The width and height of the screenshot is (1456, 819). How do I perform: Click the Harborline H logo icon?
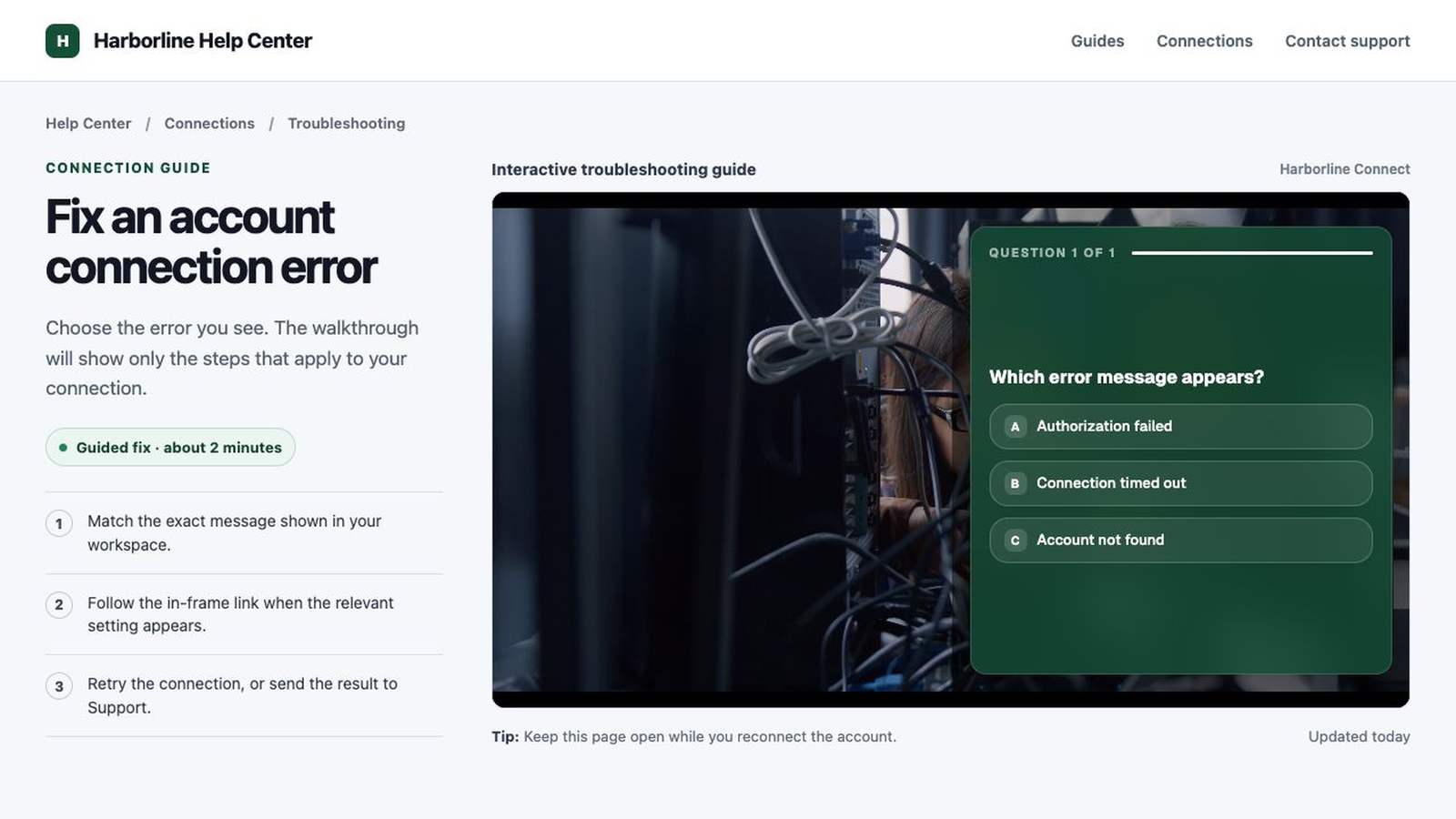(x=63, y=41)
